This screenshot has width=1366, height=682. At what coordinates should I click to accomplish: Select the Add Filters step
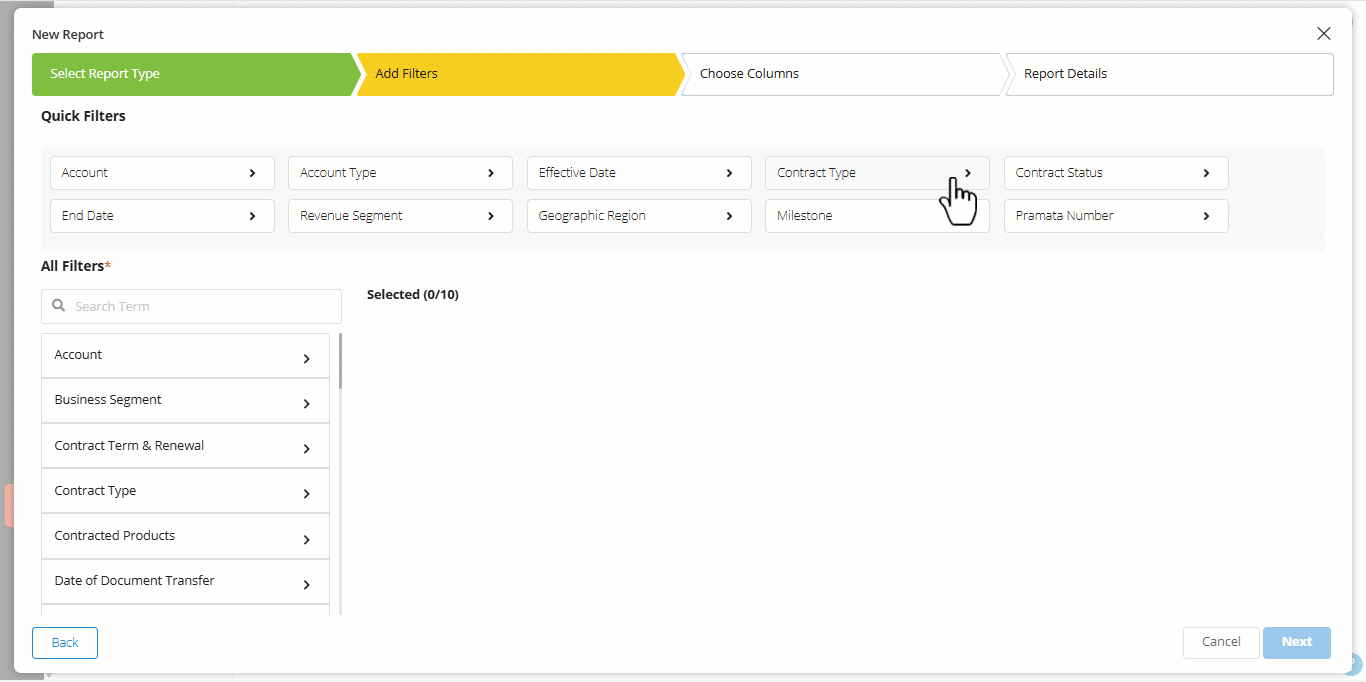pyautogui.click(x=520, y=74)
